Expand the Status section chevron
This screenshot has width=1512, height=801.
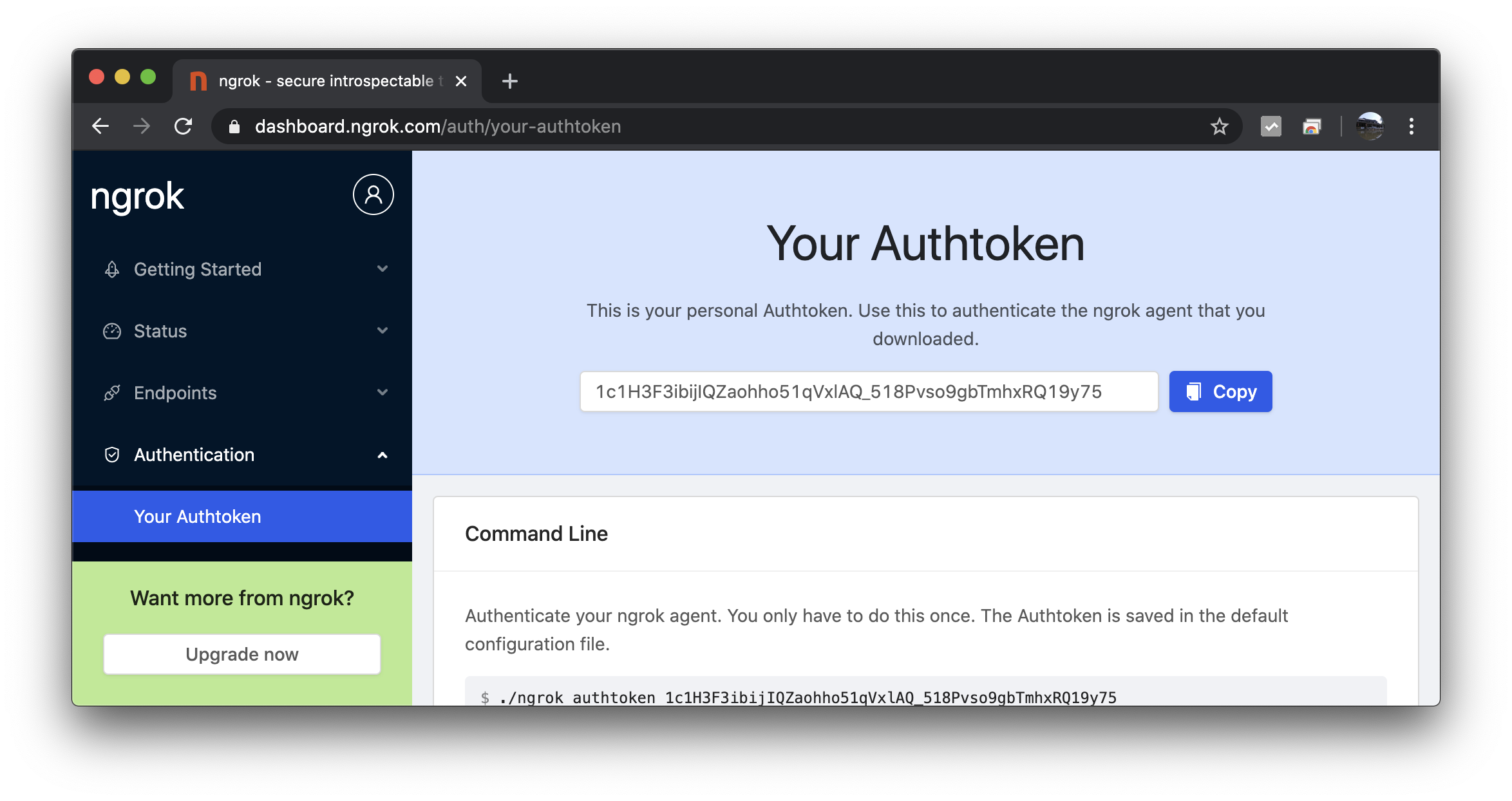tap(383, 330)
